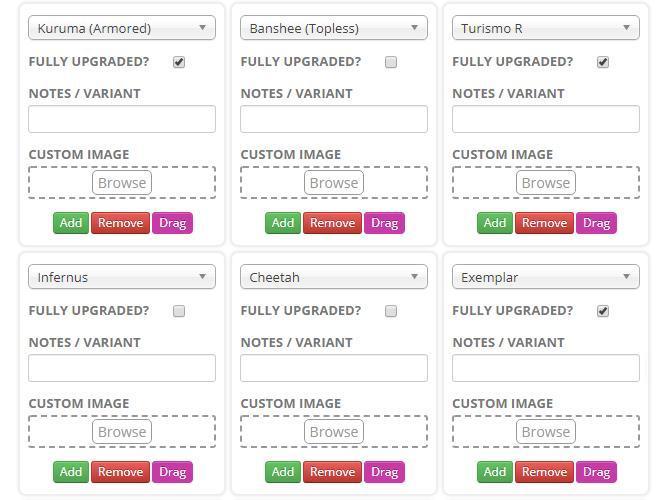667x500 pixels.
Task: Expand the Banshee (Topless) vehicle selector
Action: (x=334, y=28)
